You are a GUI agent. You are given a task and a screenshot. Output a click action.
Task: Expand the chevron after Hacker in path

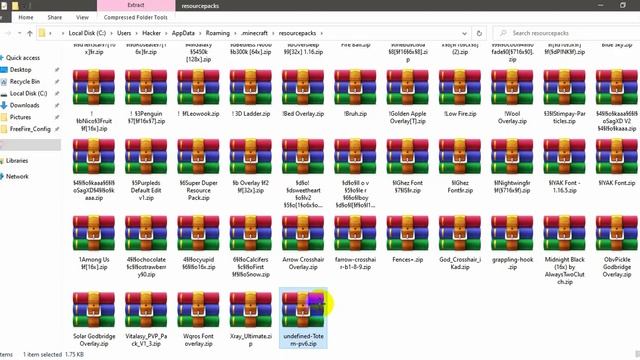(166, 33)
